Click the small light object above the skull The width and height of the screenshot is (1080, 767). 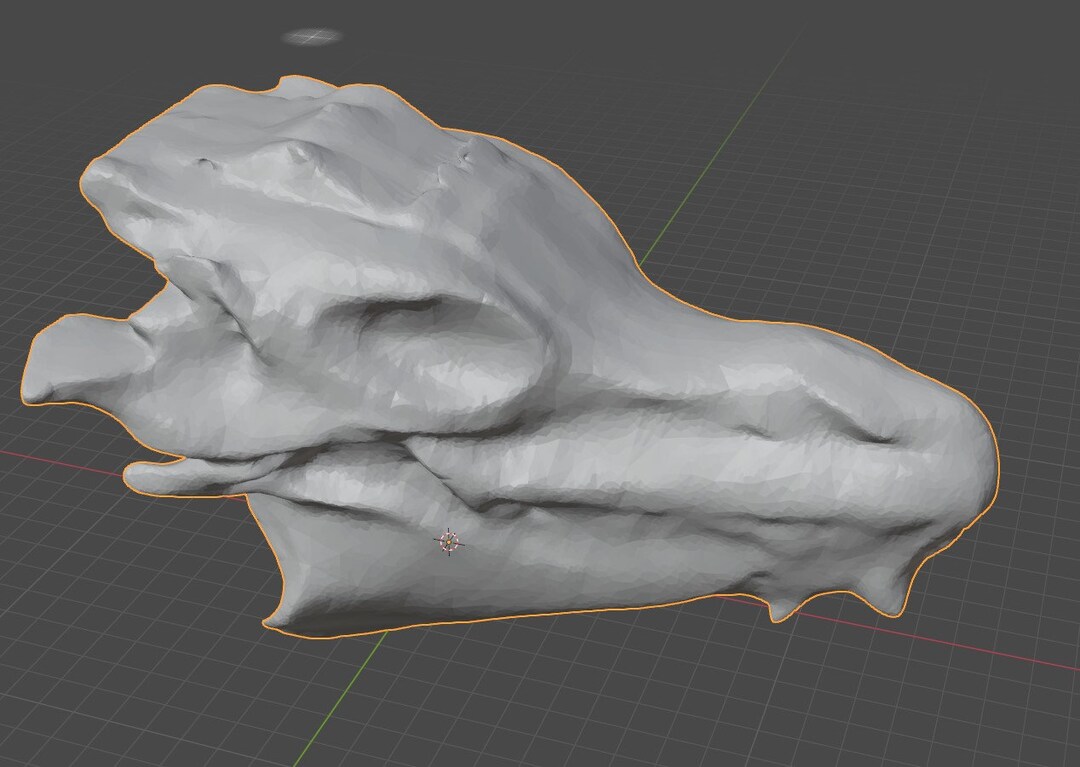tap(313, 33)
